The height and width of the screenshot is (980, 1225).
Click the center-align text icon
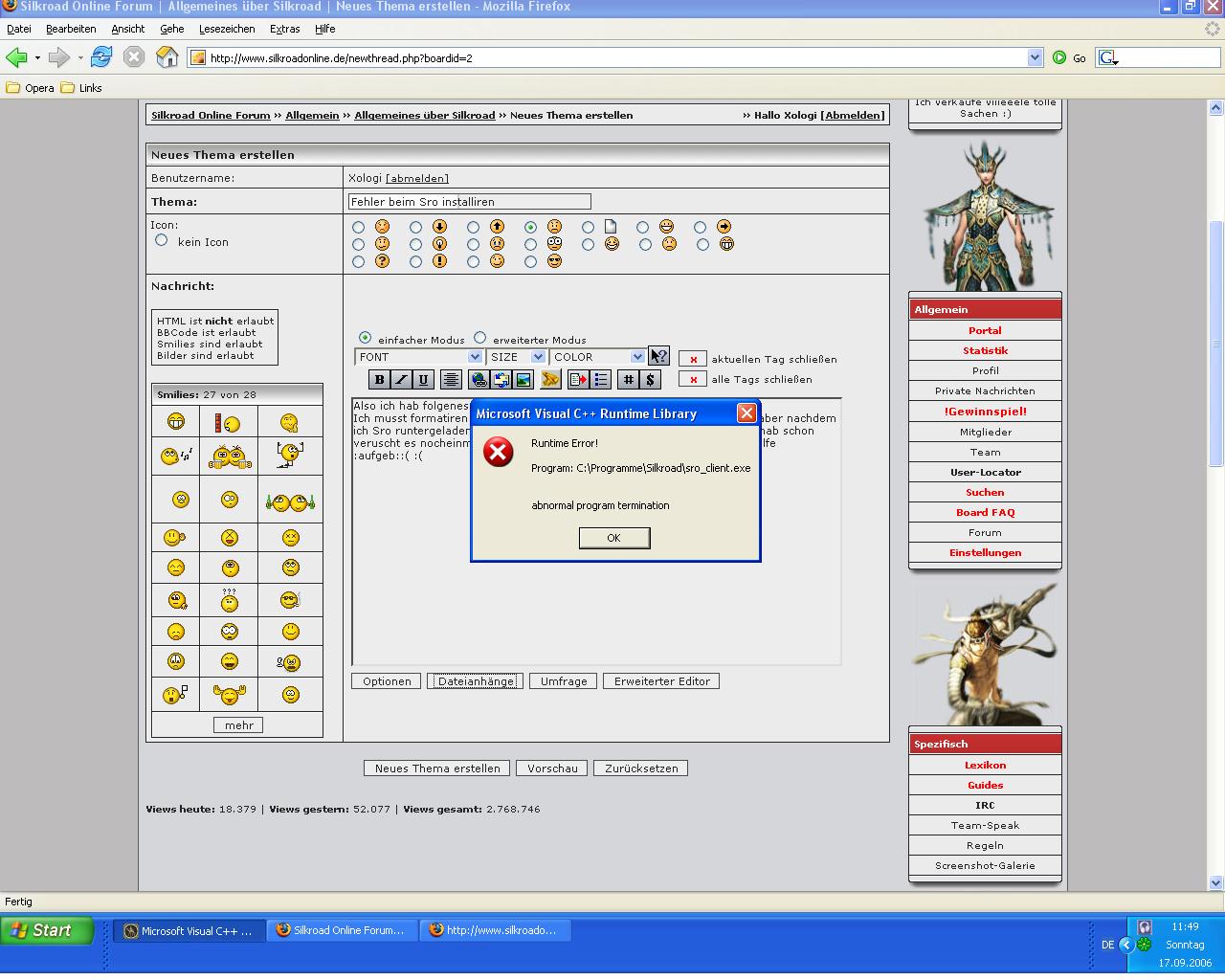tap(451, 380)
